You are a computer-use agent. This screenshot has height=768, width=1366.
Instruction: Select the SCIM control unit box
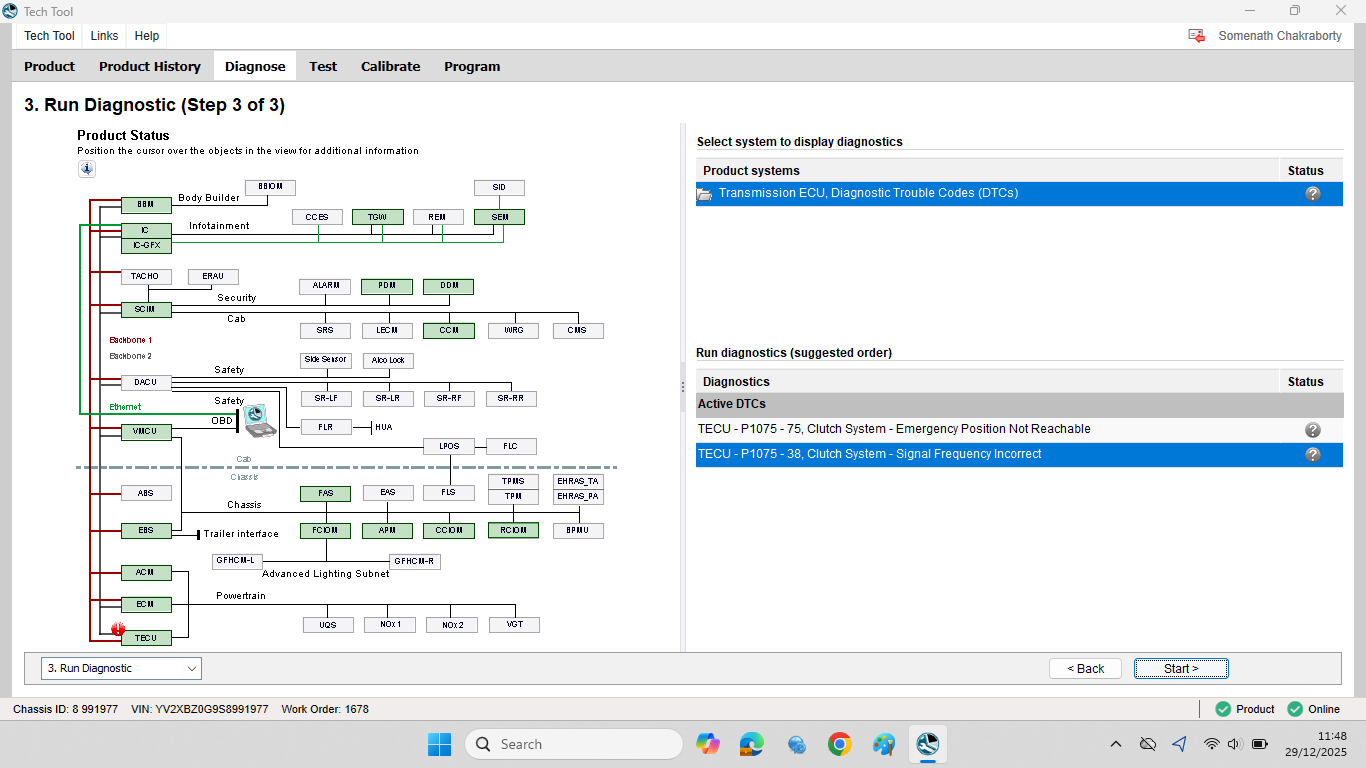pyautogui.click(x=146, y=310)
